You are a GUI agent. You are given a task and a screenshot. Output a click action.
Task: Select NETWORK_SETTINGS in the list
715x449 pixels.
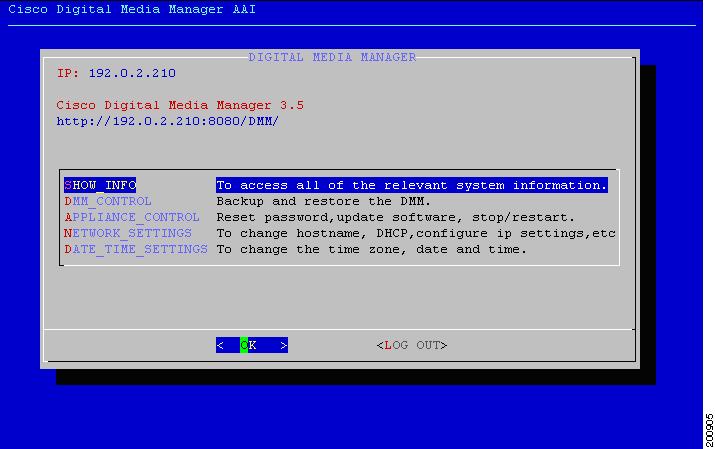128,233
